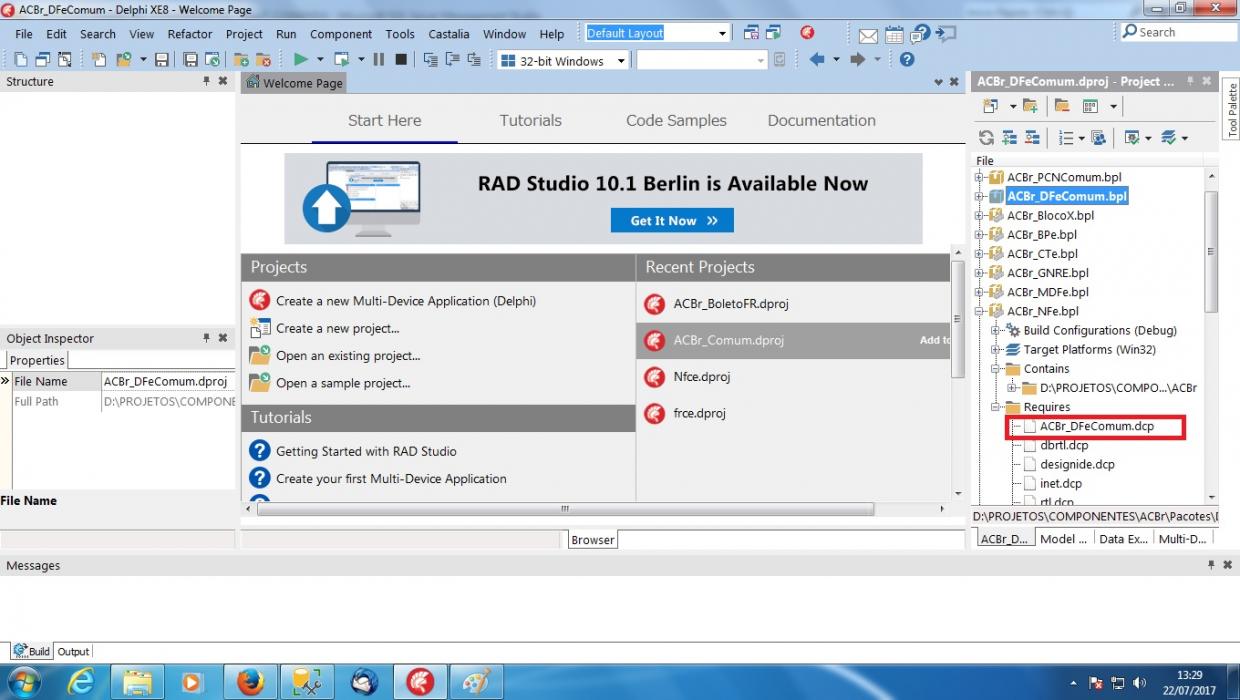The height and width of the screenshot is (700, 1240).
Task: Open the Component menu
Action: 341,33
